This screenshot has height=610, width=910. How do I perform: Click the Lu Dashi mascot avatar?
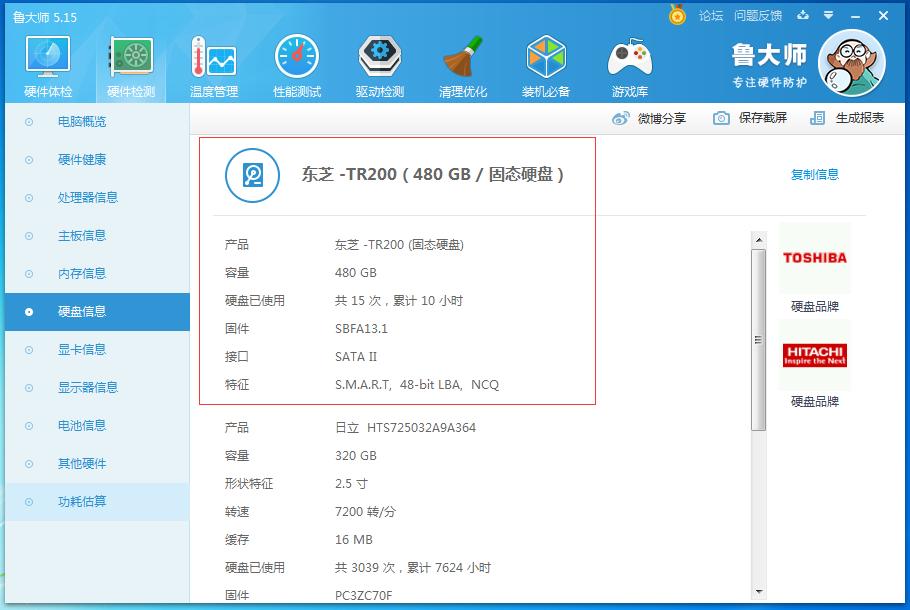(x=851, y=63)
